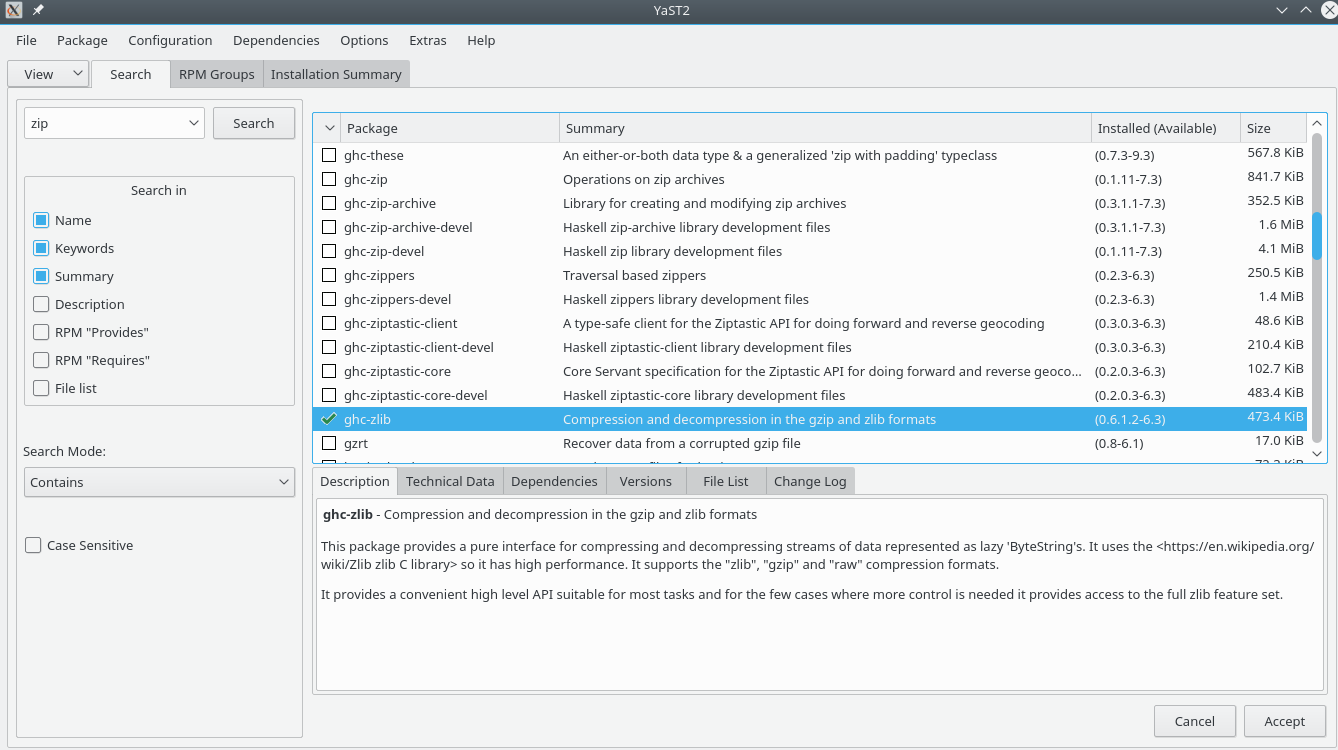Click the status icon beside ghc-zippers-devel
This screenshot has height=750, width=1338.
pos(329,299)
